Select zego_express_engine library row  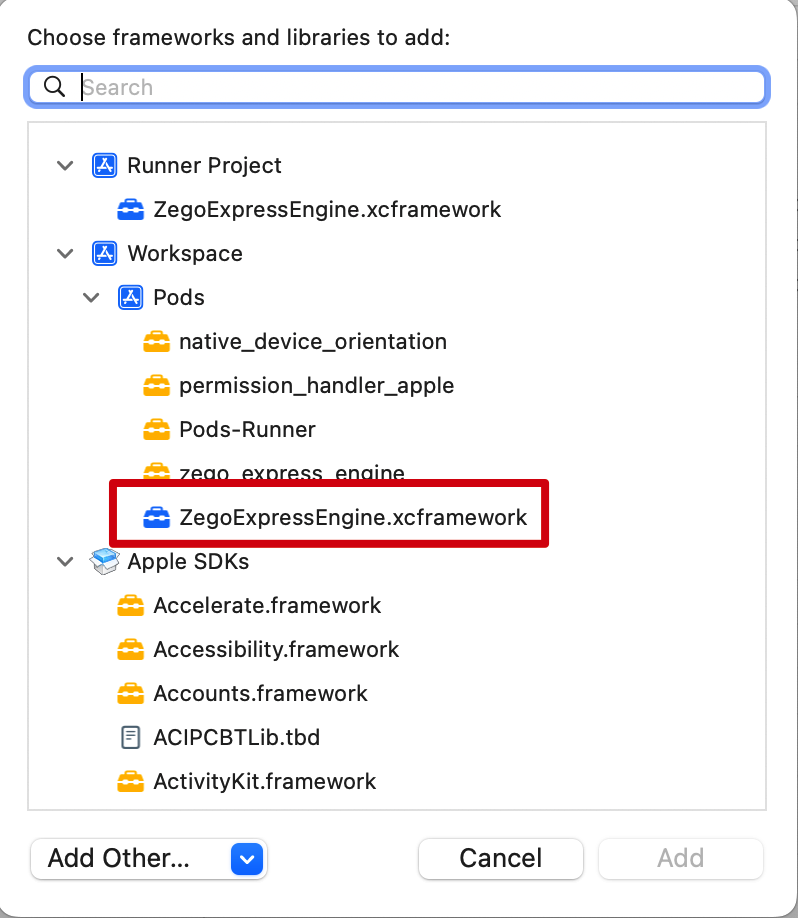click(x=292, y=471)
